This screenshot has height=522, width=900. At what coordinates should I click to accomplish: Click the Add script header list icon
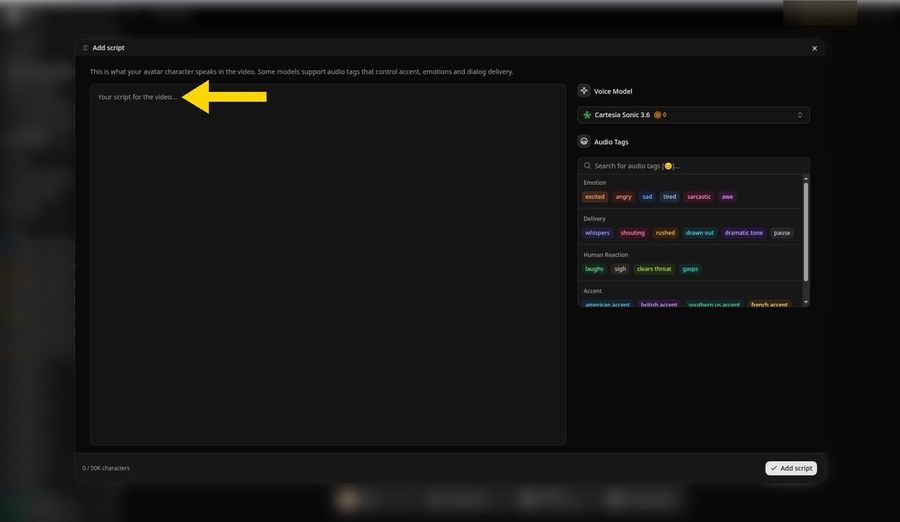86,48
